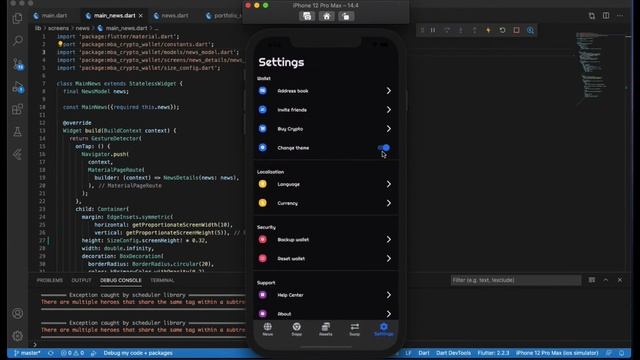Open Assets tab in app bottom bar
This screenshot has width=640, height=360.
point(326,329)
